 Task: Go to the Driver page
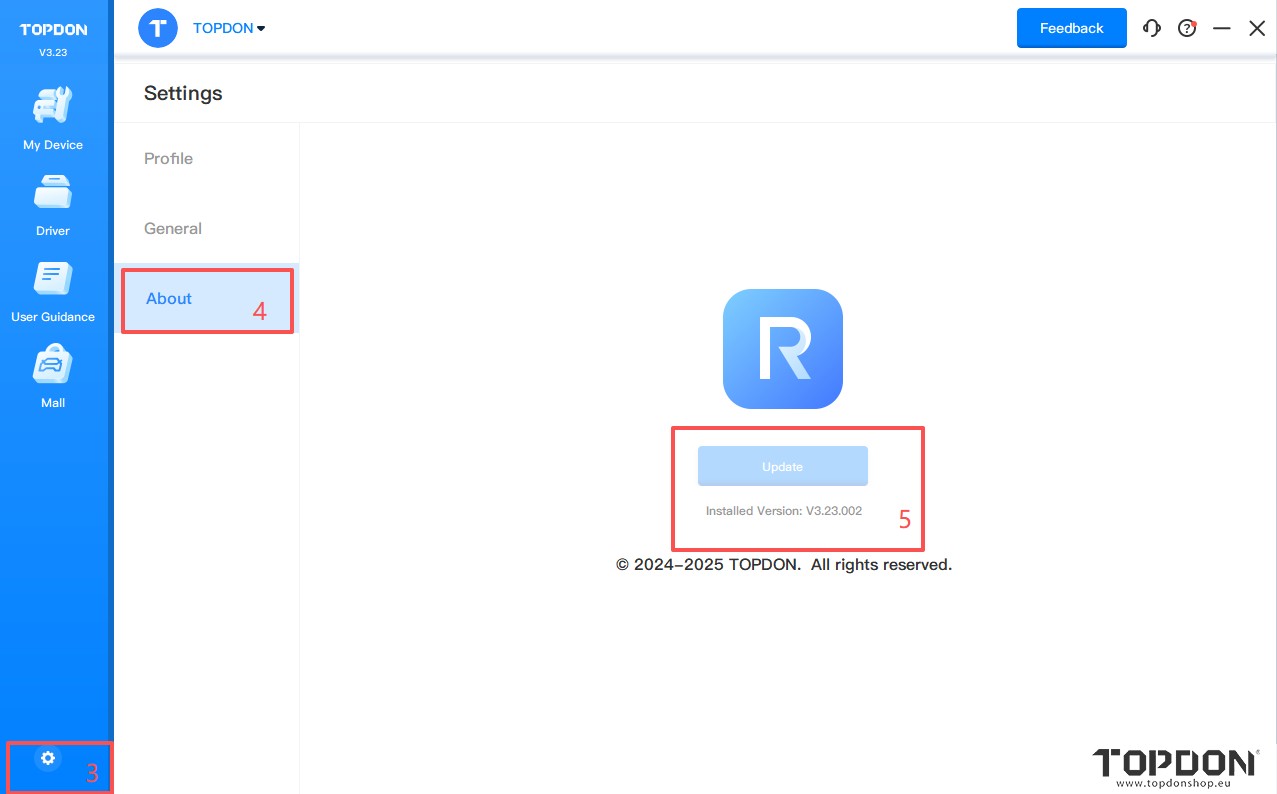tap(53, 205)
